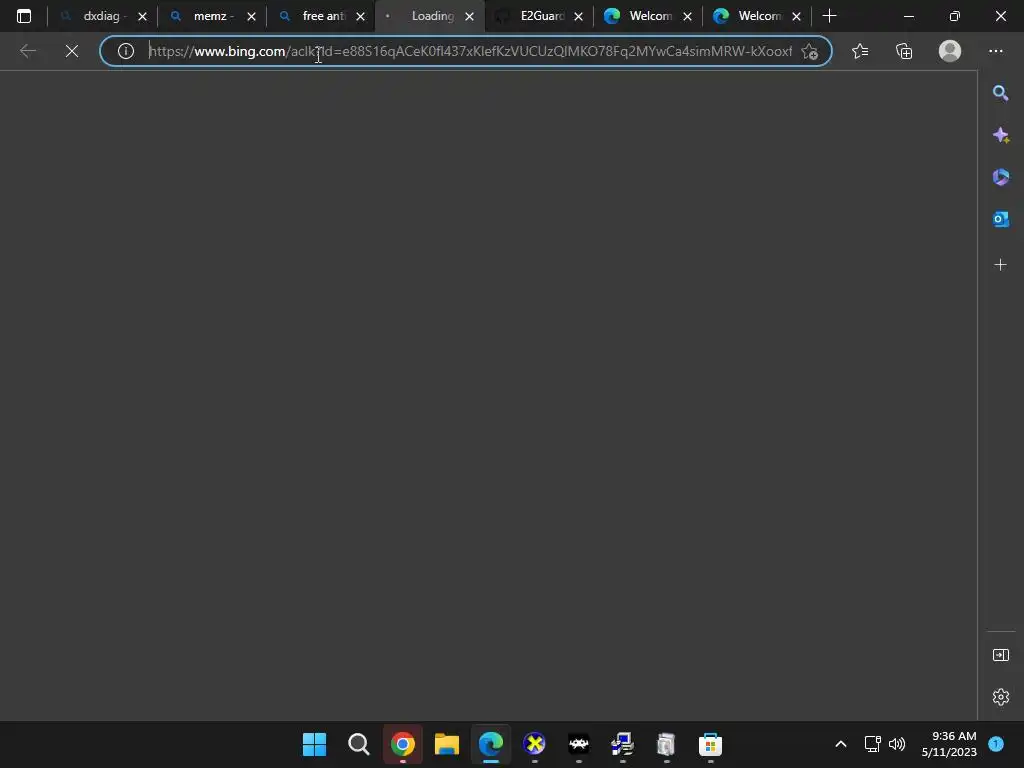The width and height of the screenshot is (1024, 768).
Task: Open the black invader taskbar app
Action: 579,744
